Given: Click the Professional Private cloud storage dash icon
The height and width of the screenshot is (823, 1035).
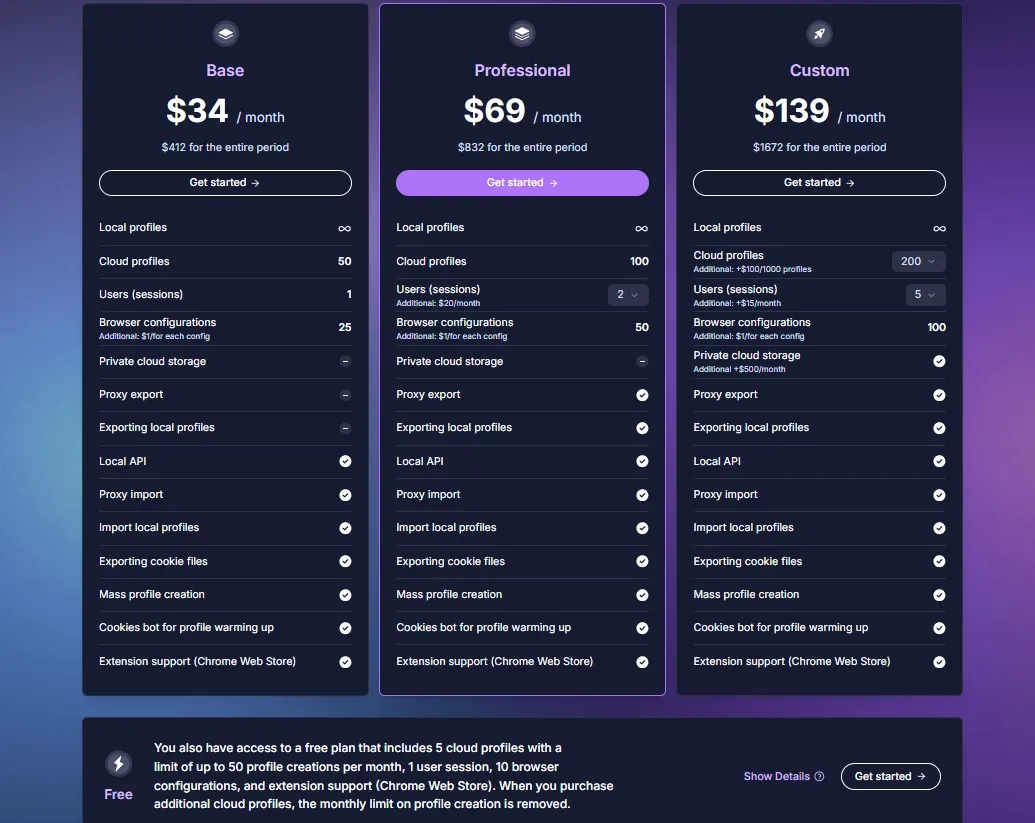Looking at the screenshot, I should click(642, 362).
